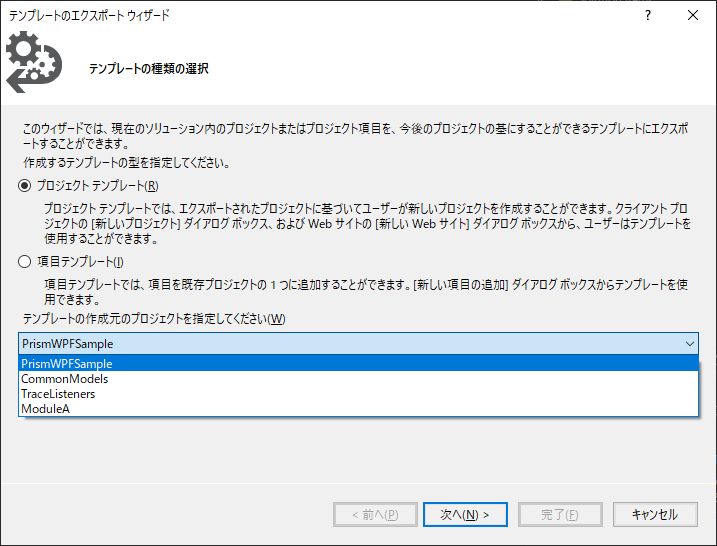The height and width of the screenshot is (546, 717).
Task: Collapse the project combo box arrow
Action: 690,343
